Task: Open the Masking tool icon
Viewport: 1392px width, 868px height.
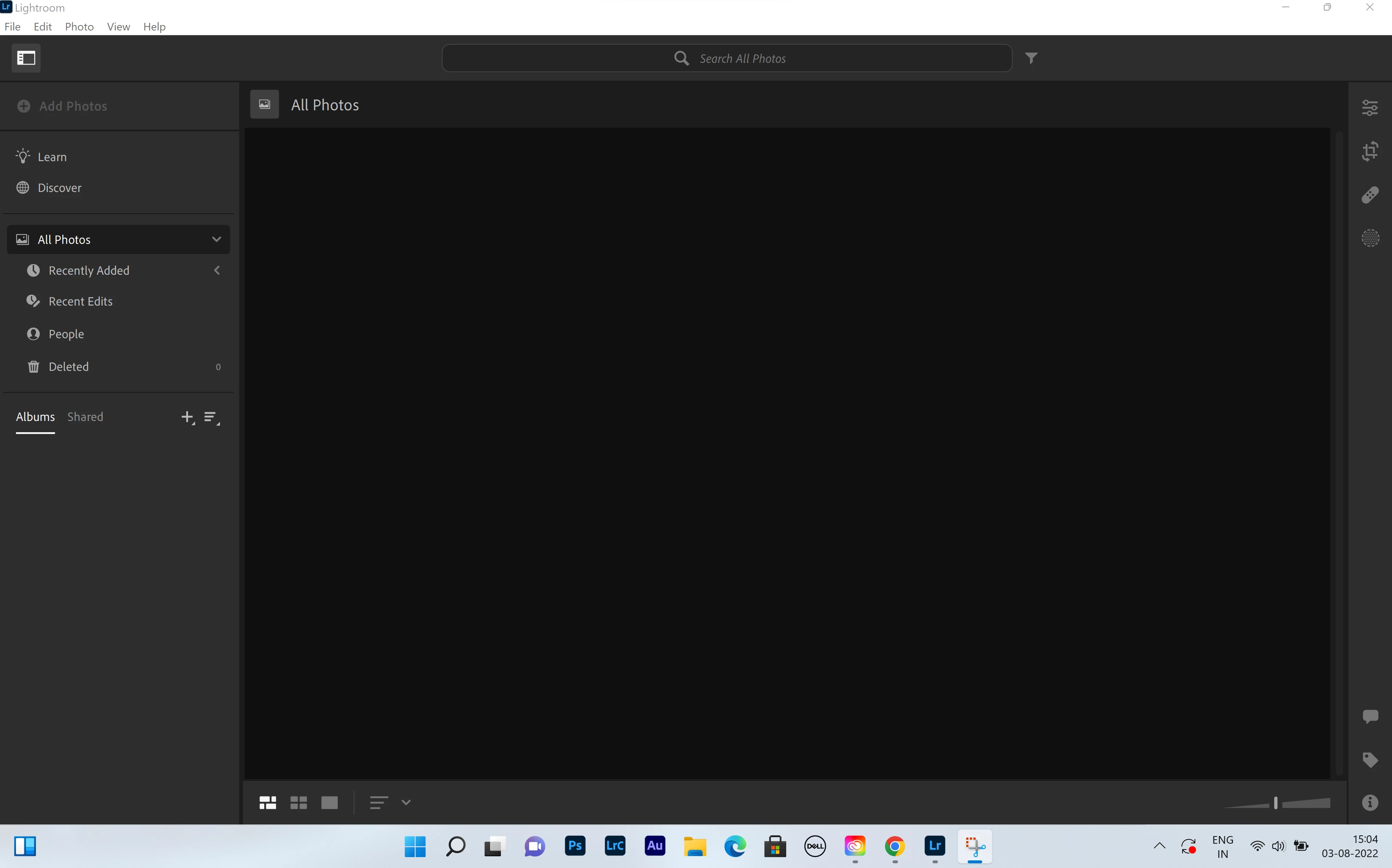Action: click(x=1369, y=238)
